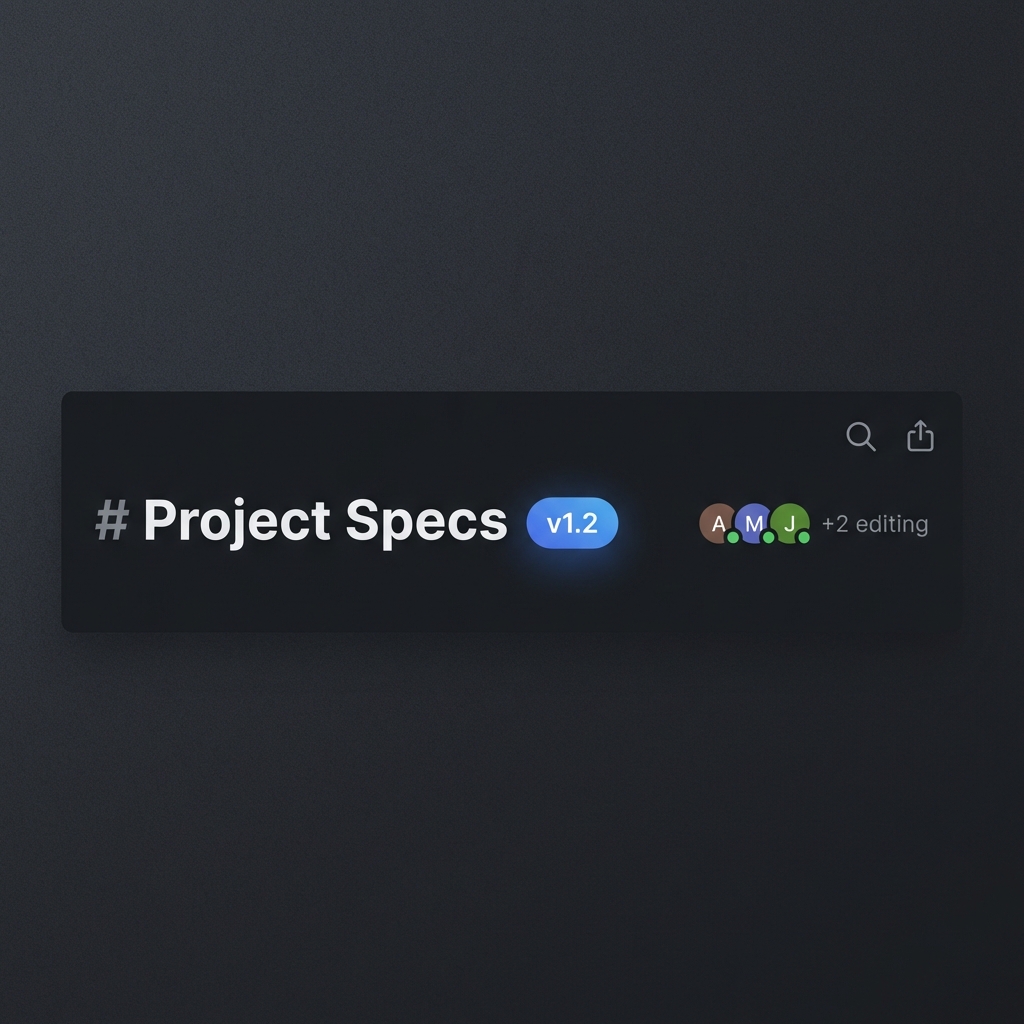Click the green presence dot on avatar J

click(x=804, y=537)
